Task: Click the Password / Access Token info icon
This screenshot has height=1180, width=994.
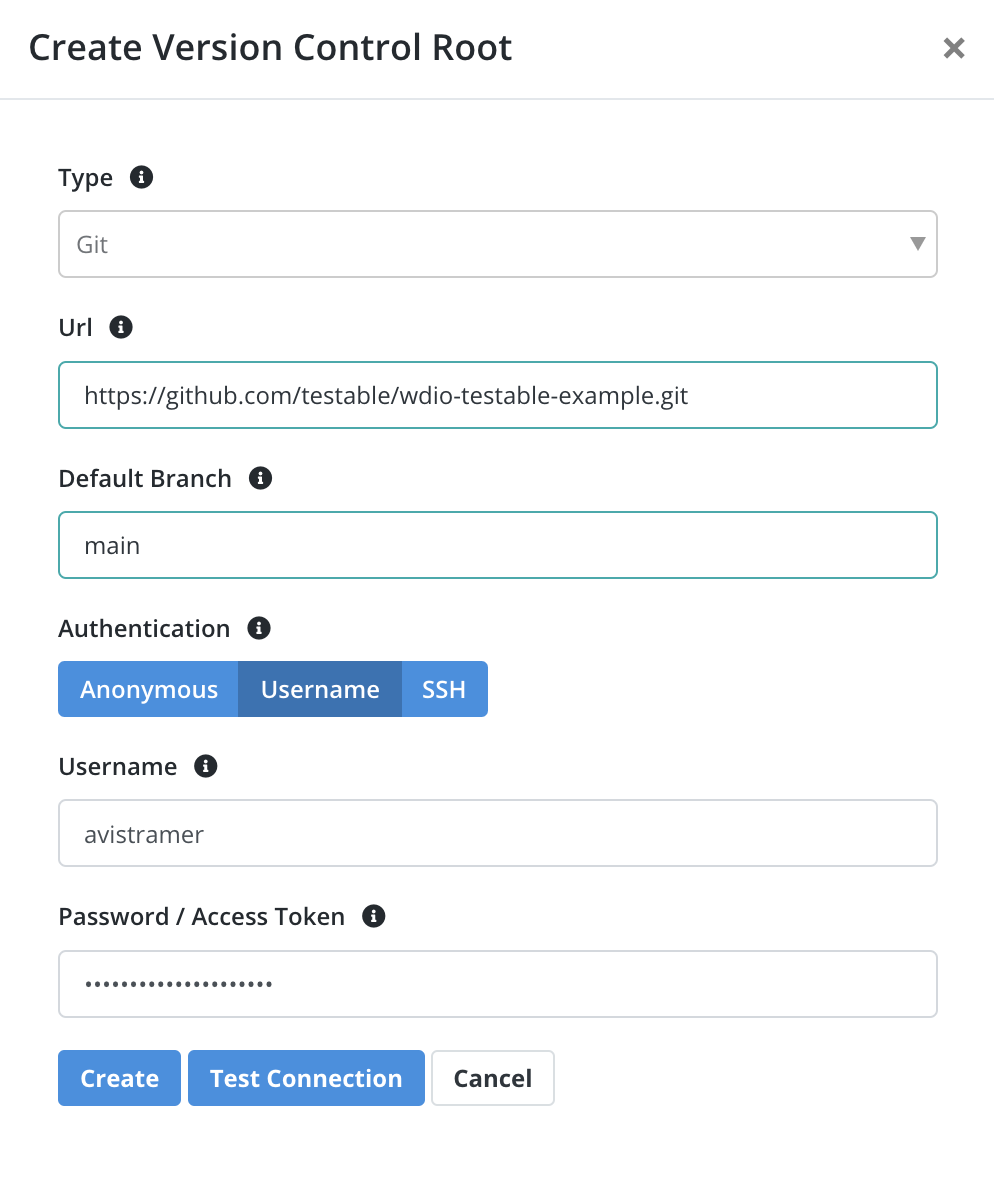Action: click(x=374, y=917)
